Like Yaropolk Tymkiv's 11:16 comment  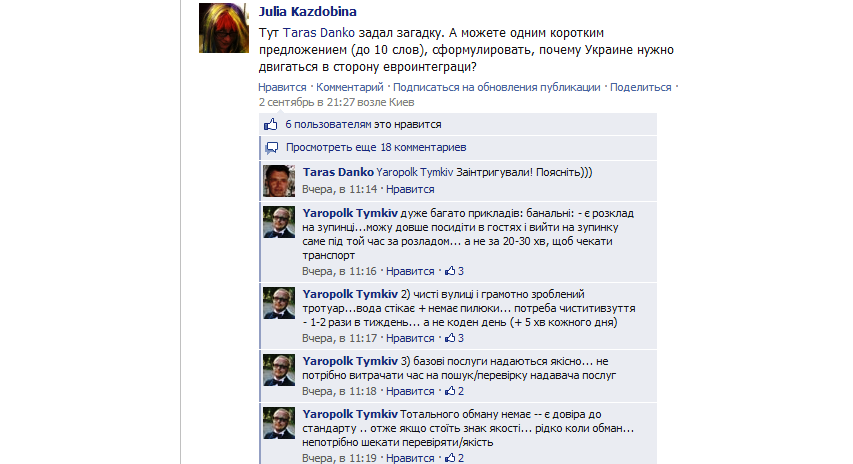[410, 271]
